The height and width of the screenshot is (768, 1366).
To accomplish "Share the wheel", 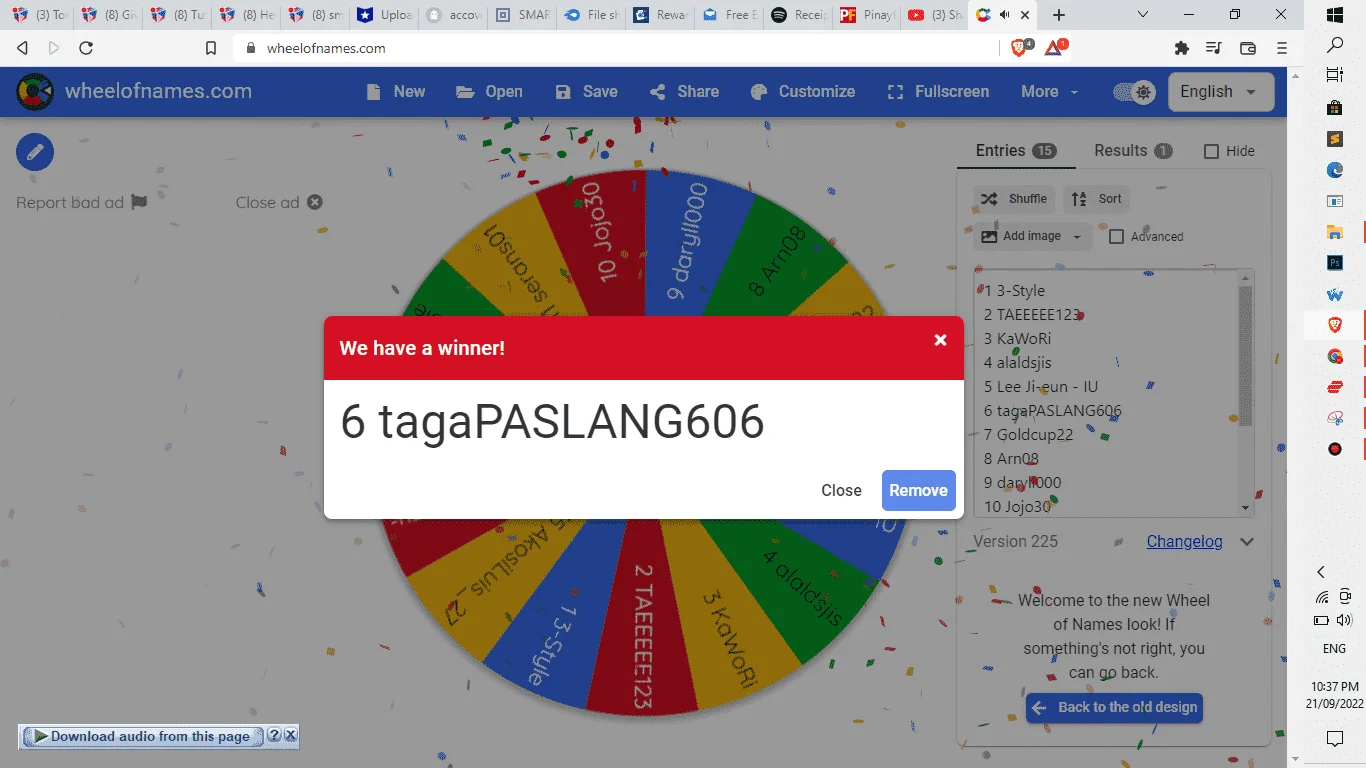I will tap(684, 91).
